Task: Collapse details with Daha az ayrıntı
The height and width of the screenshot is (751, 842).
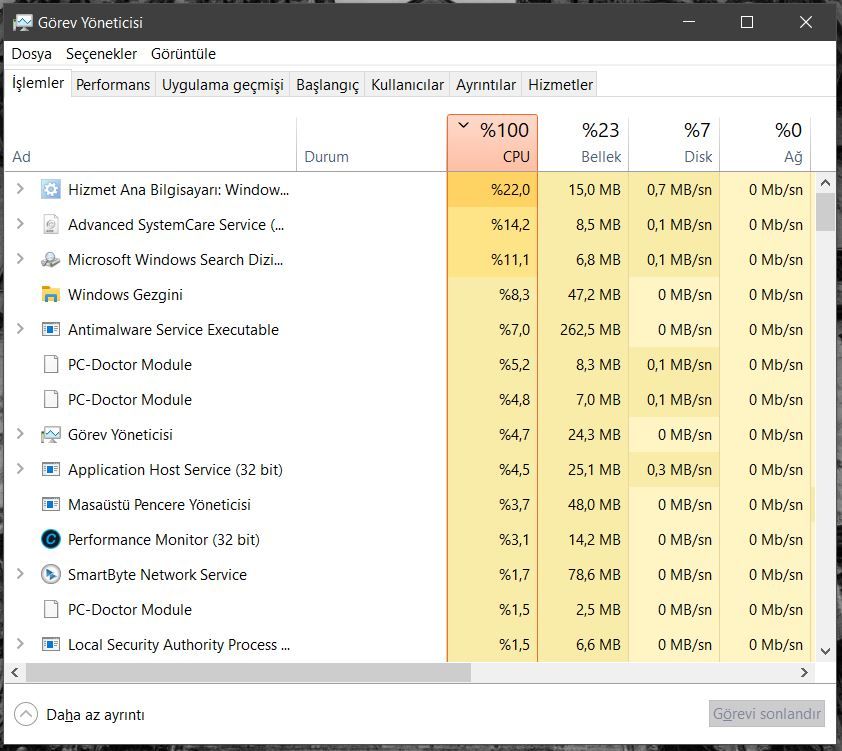Action: pos(82,714)
